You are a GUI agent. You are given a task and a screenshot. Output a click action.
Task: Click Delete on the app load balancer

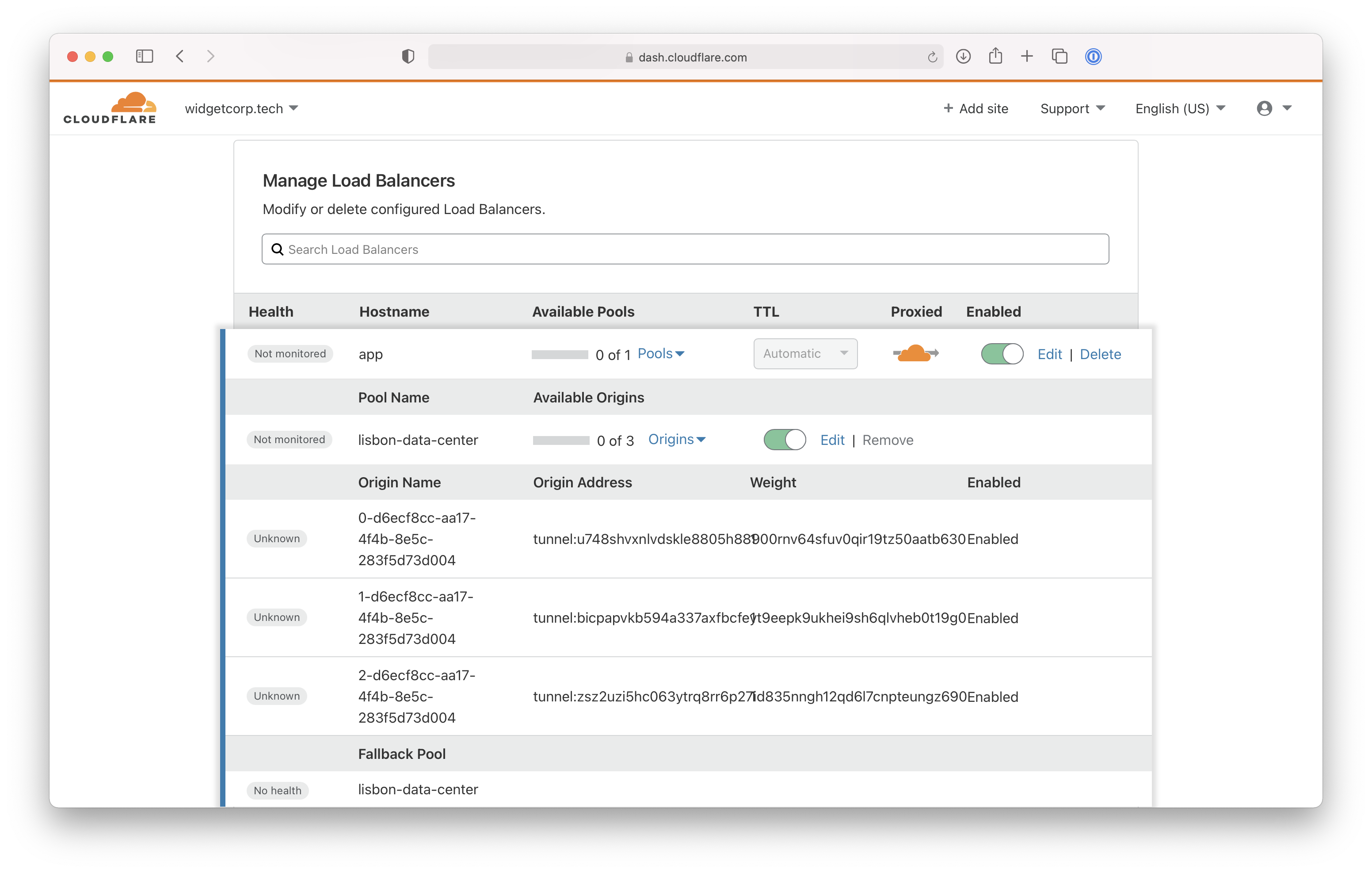(1100, 354)
